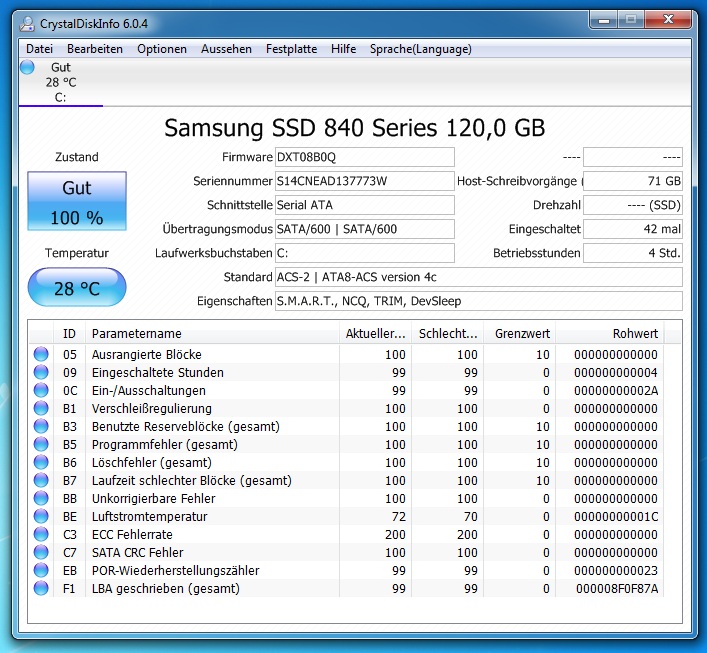The width and height of the screenshot is (707, 653).
Task: Click the Laufwerksbuchstaben field
Action: click(365, 253)
